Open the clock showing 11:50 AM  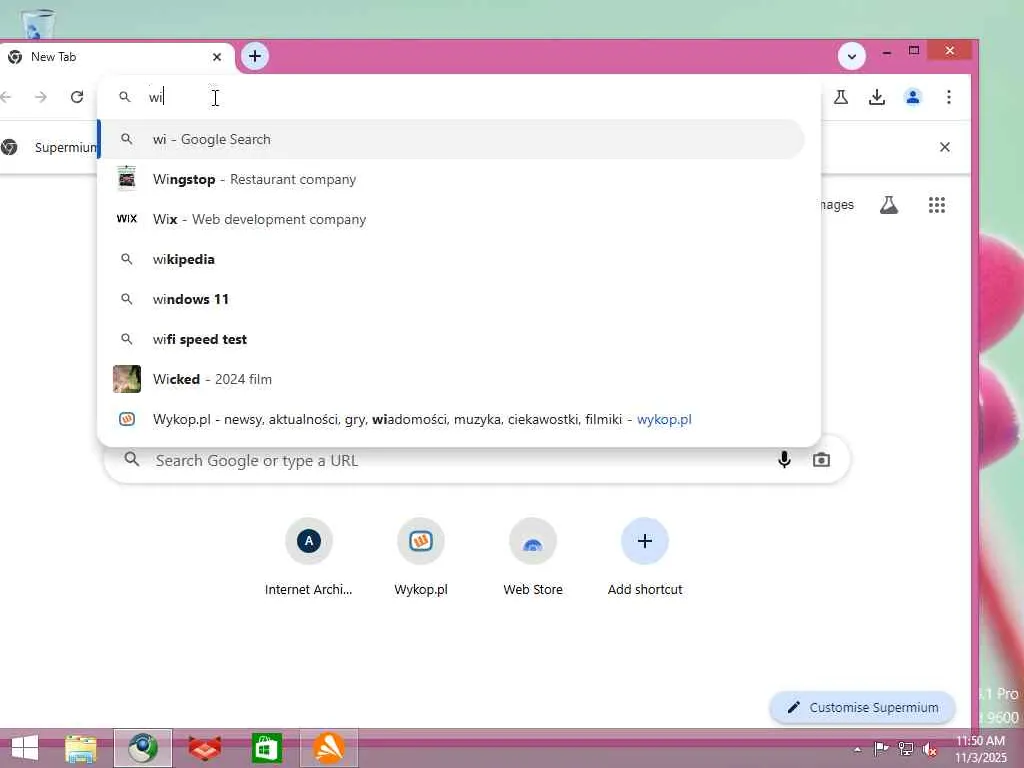point(980,749)
